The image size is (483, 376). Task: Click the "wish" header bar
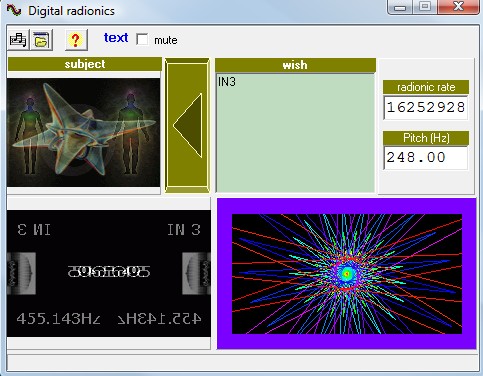coord(295,65)
